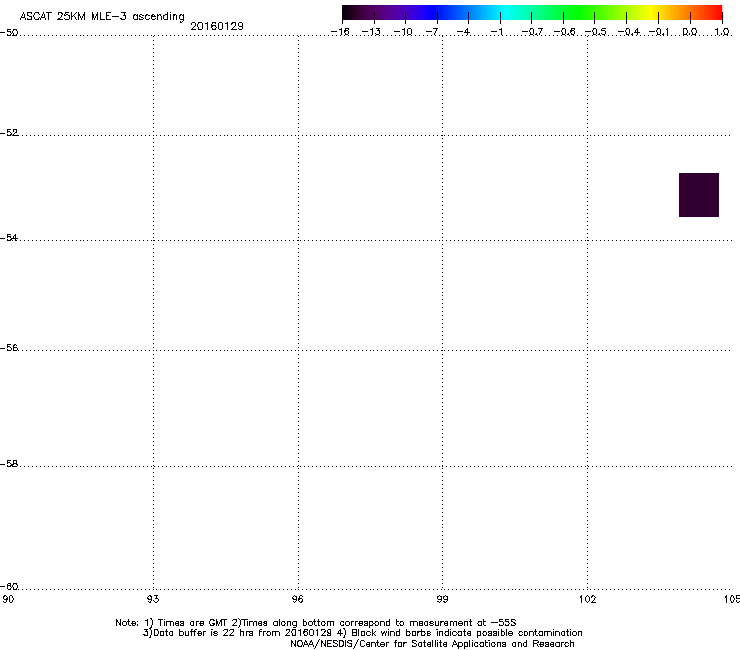Click the -13 legend value
The width and height of the screenshot is (740, 650).
click(371, 32)
